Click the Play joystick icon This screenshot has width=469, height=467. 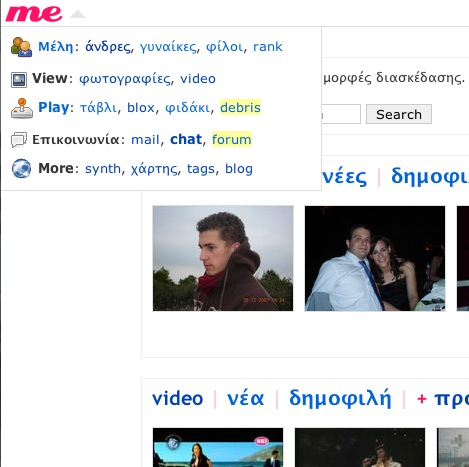tap(22, 108)
